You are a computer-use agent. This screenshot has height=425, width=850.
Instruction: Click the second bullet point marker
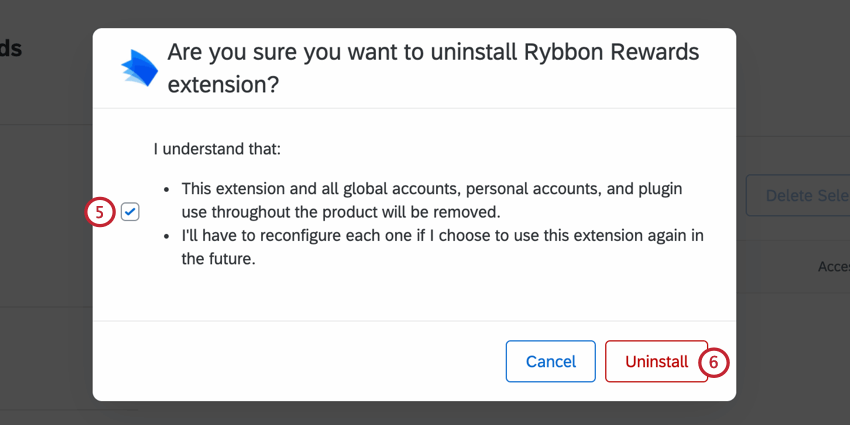[x=166, y=237]
